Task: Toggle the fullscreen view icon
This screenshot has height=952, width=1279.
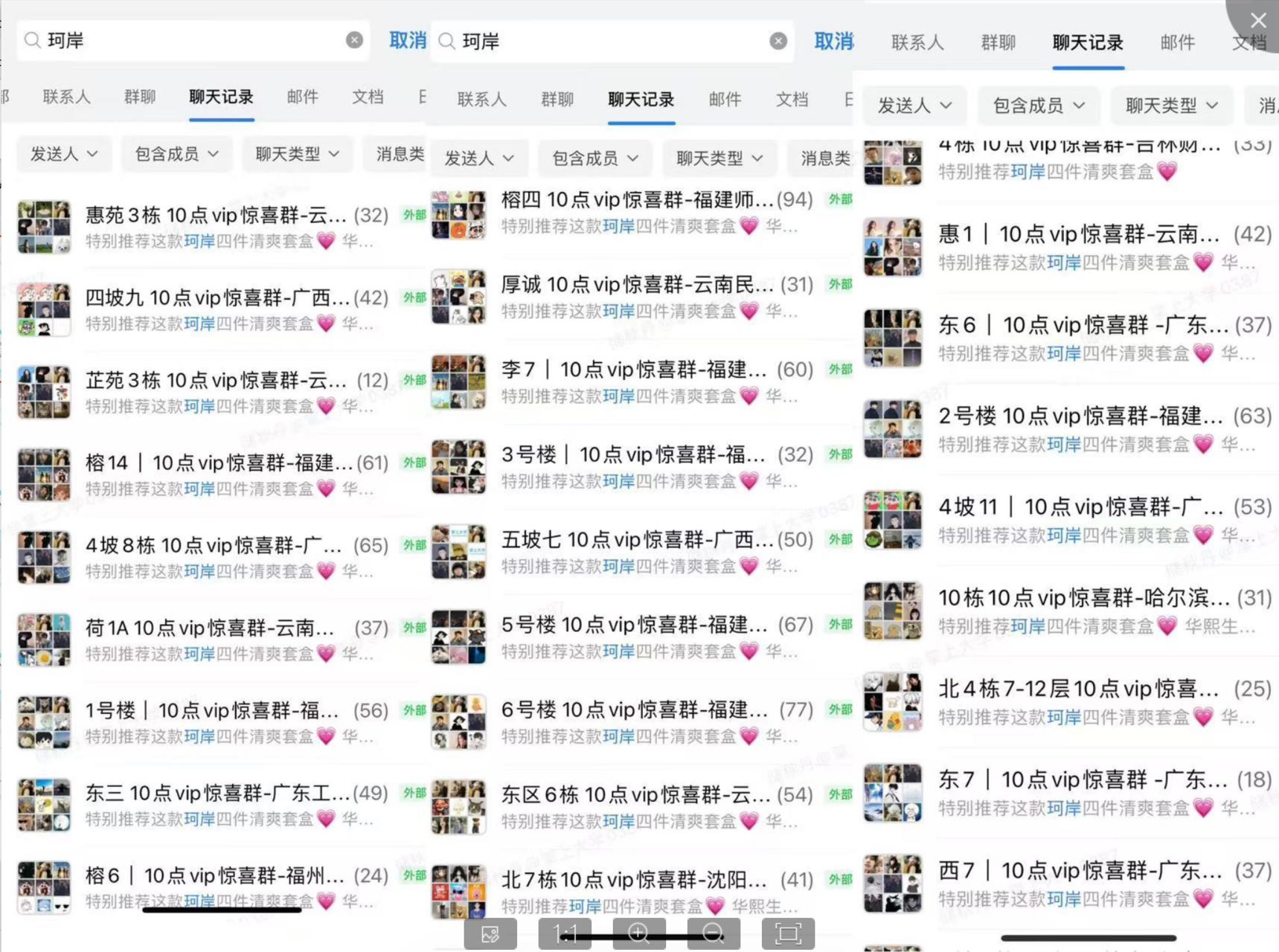Action: [788, 933]
